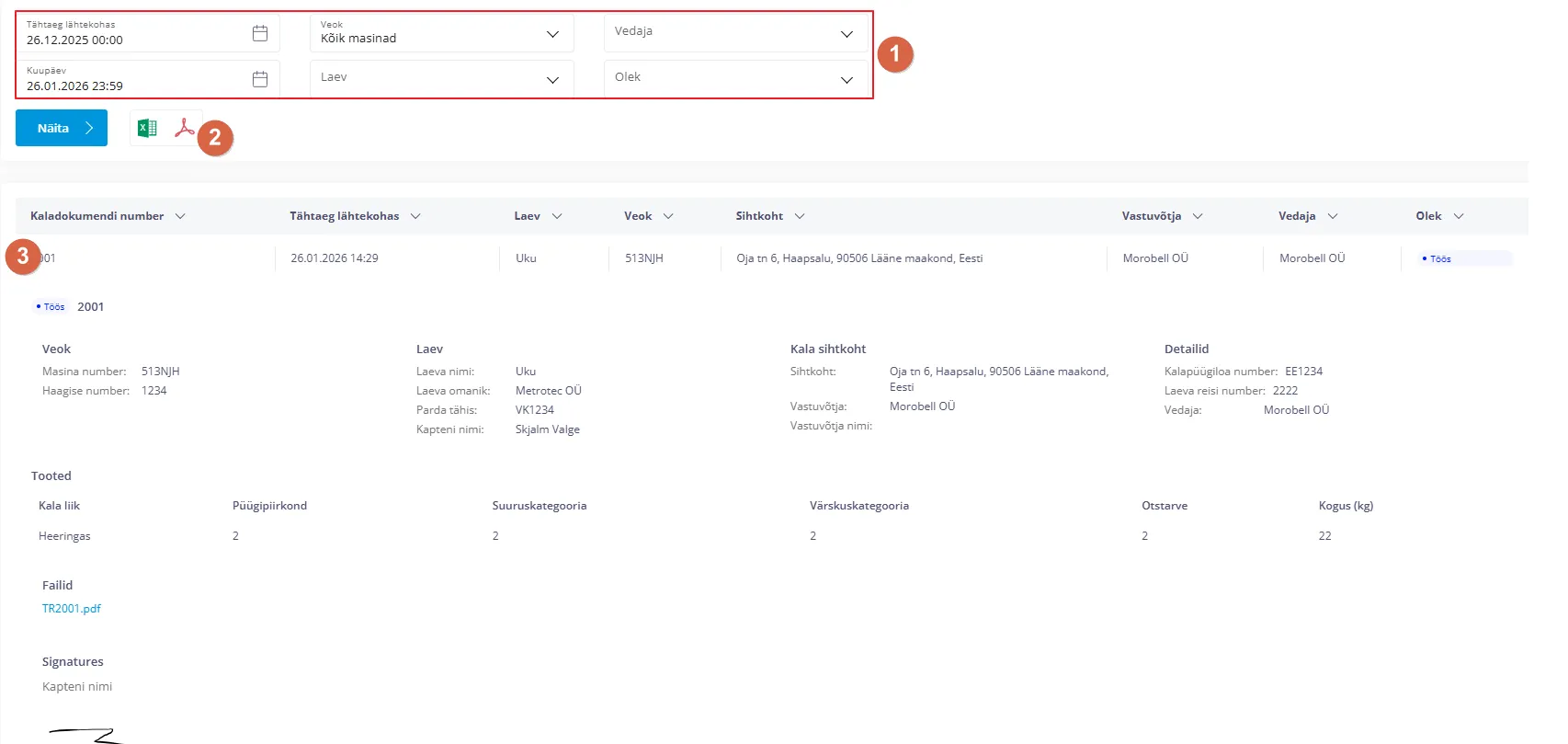Sort by Tähtaeg lähtekohas column header
Screen dimensions: 1568x744
coord(345,216)
